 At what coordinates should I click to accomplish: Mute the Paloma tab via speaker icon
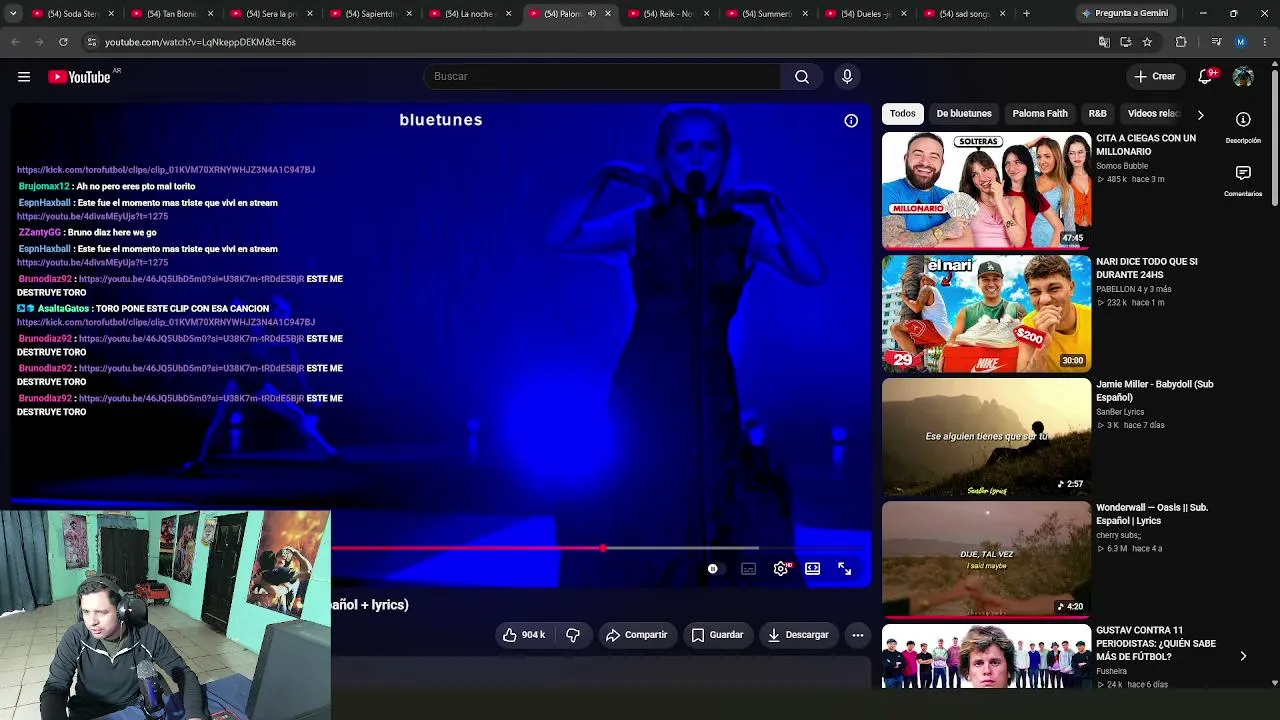coord(592,14)
